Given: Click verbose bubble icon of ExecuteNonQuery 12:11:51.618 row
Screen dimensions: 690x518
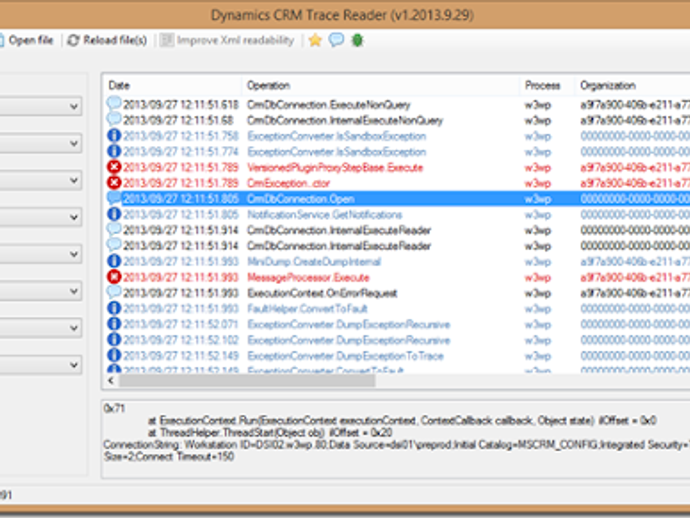Looking at the screenshot, I should pyautogui.click(x=114, y=104).
